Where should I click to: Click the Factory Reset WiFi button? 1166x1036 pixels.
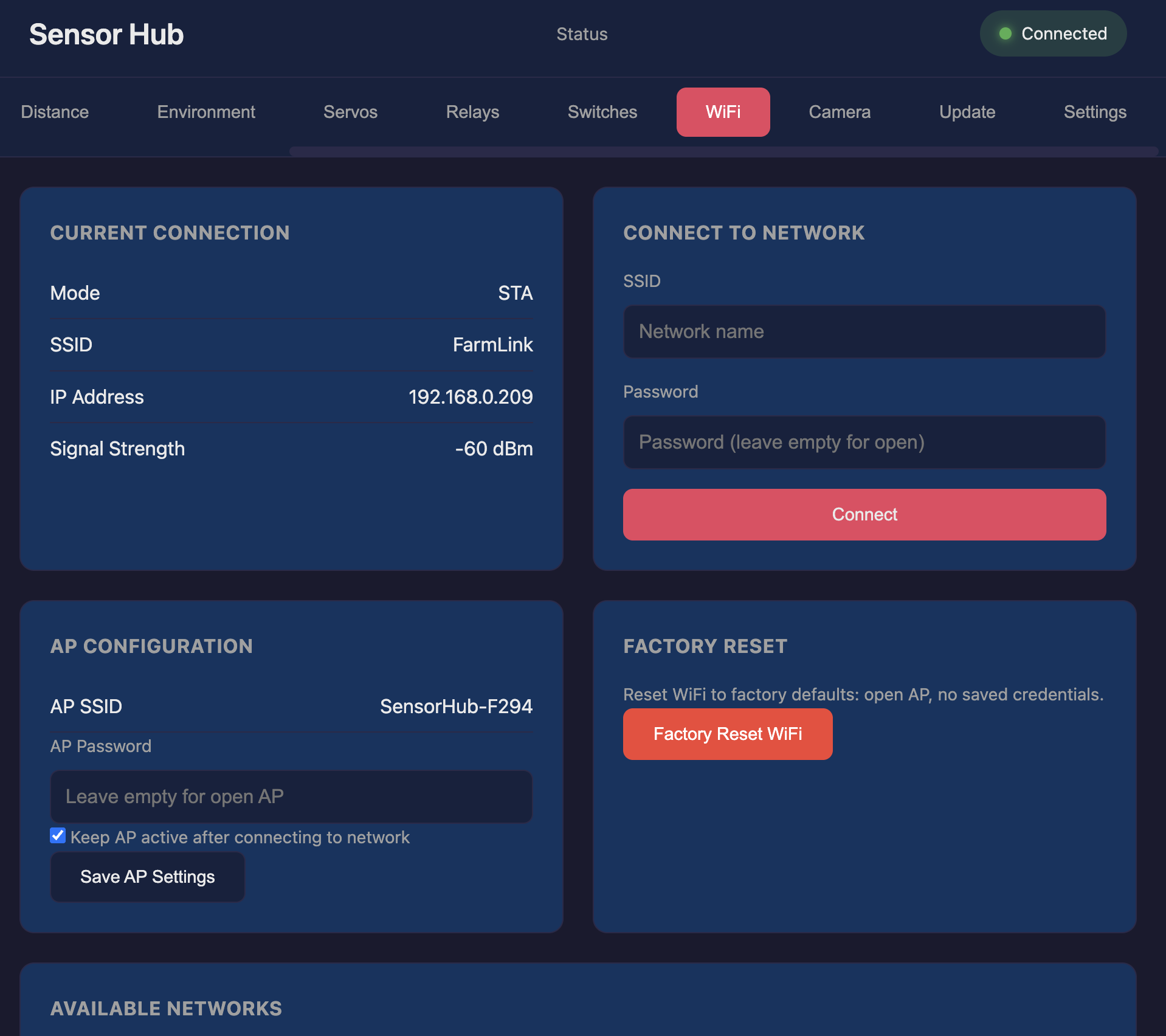(727, 734)
